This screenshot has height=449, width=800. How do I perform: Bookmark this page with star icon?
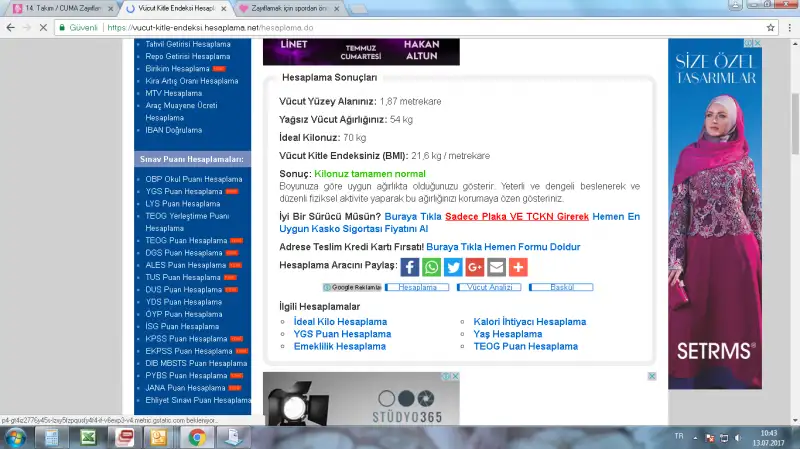(x=770, y=28)
